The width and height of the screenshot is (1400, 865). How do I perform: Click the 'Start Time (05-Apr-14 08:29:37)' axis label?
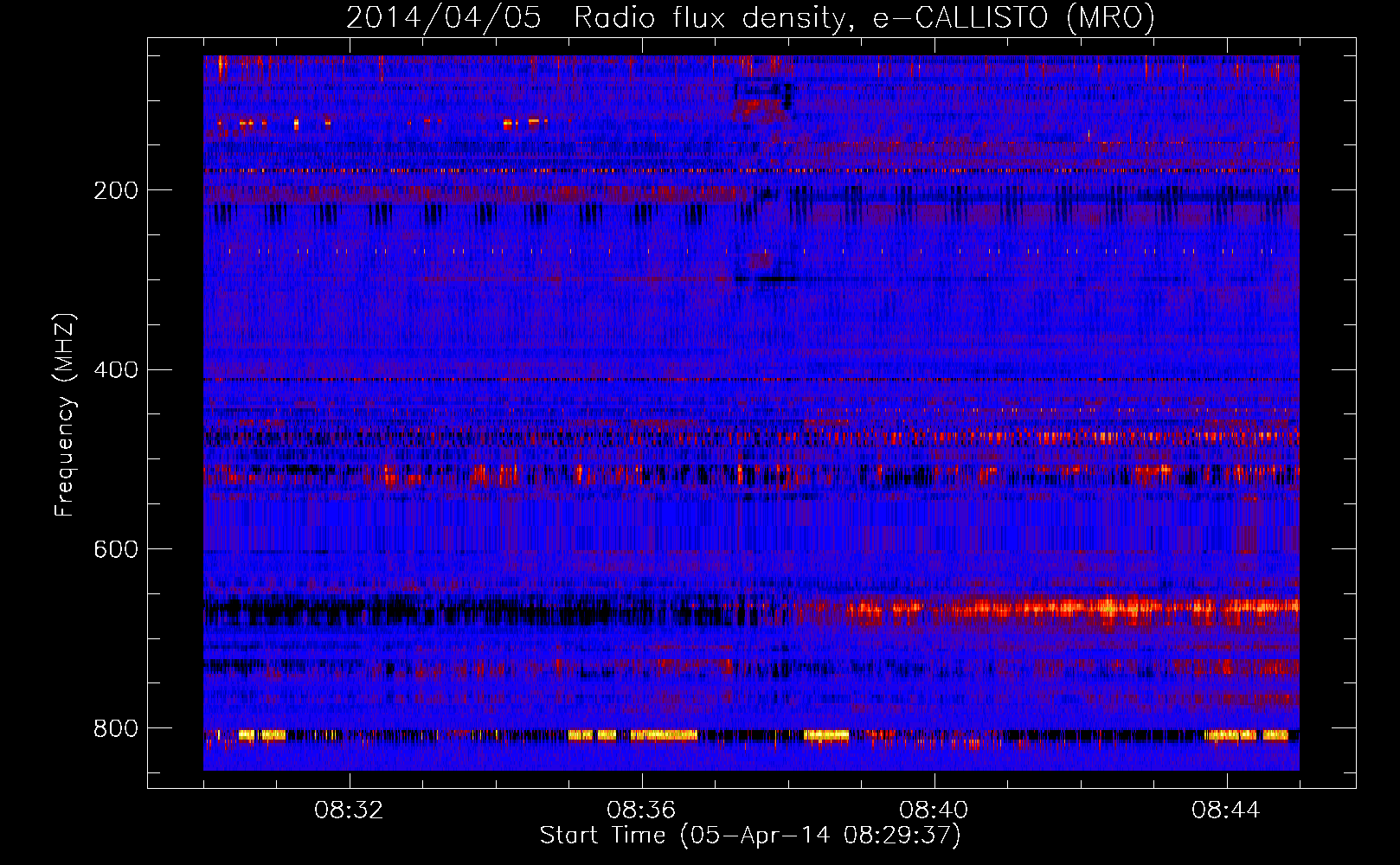(750, 836)
